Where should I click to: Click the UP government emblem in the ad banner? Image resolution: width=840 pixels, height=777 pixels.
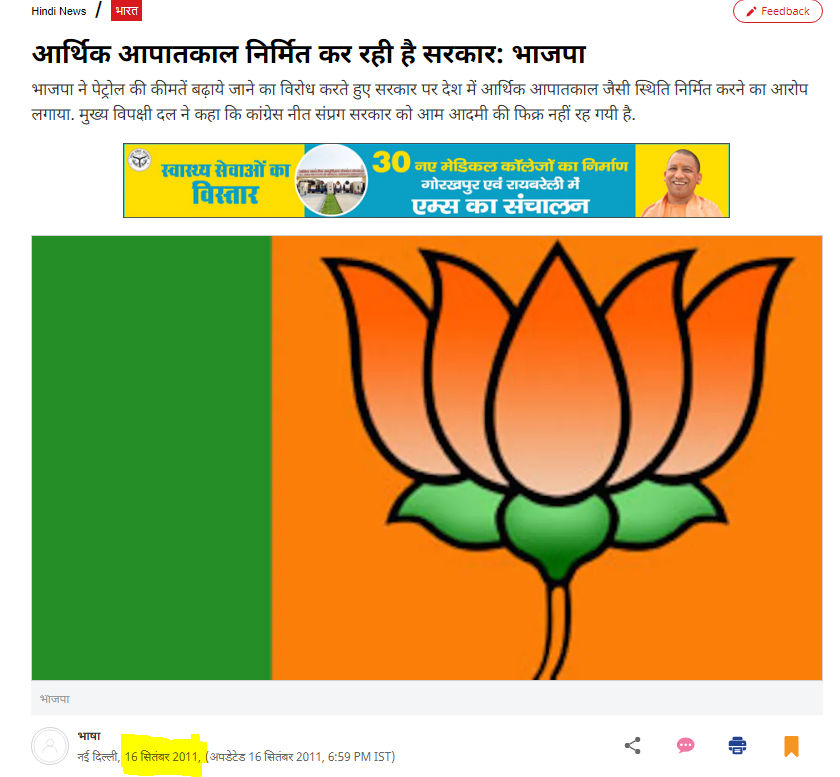(x=140, y=160)
